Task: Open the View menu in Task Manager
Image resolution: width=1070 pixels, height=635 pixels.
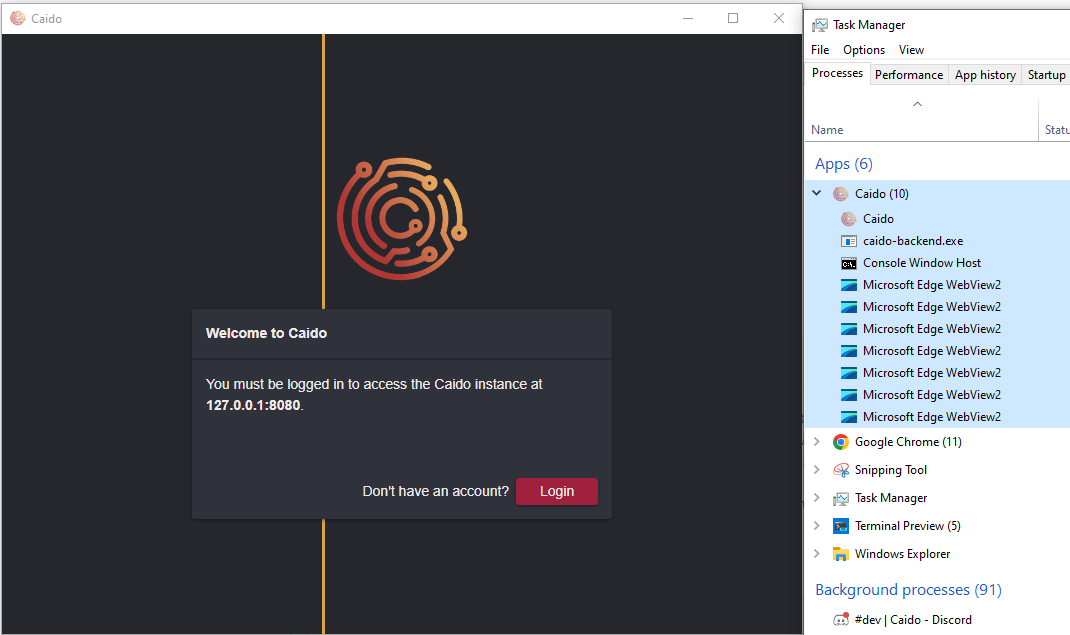Action: tap(911, 49)
